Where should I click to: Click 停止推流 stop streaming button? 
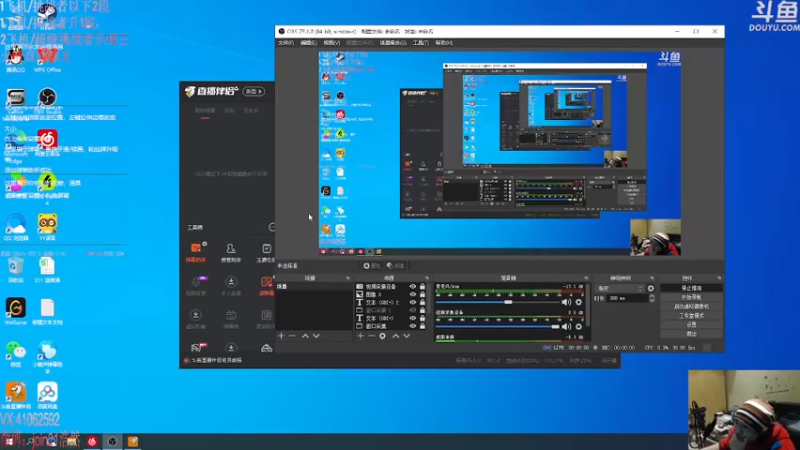tap(691, 288)
